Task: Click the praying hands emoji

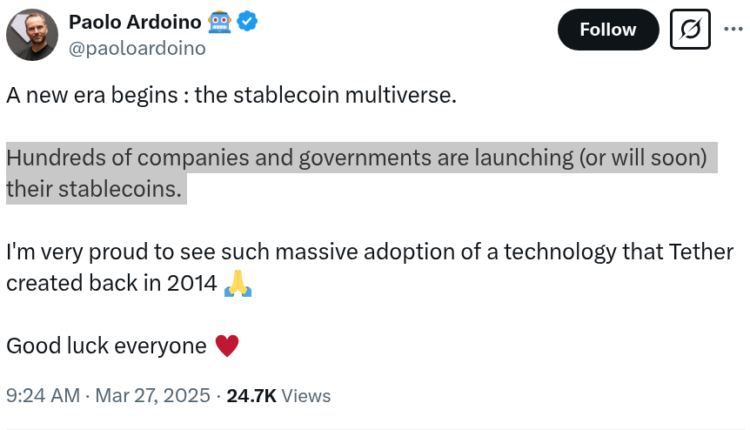Action: click(237, 283)
